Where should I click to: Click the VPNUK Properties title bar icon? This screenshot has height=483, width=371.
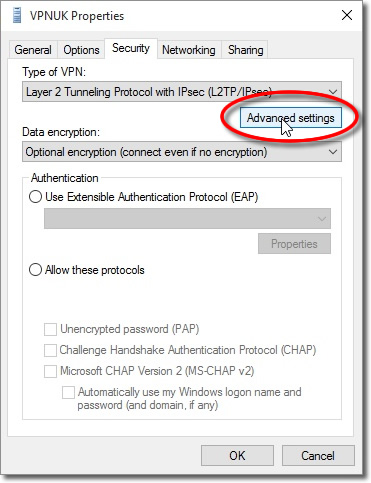pos(16,16)
